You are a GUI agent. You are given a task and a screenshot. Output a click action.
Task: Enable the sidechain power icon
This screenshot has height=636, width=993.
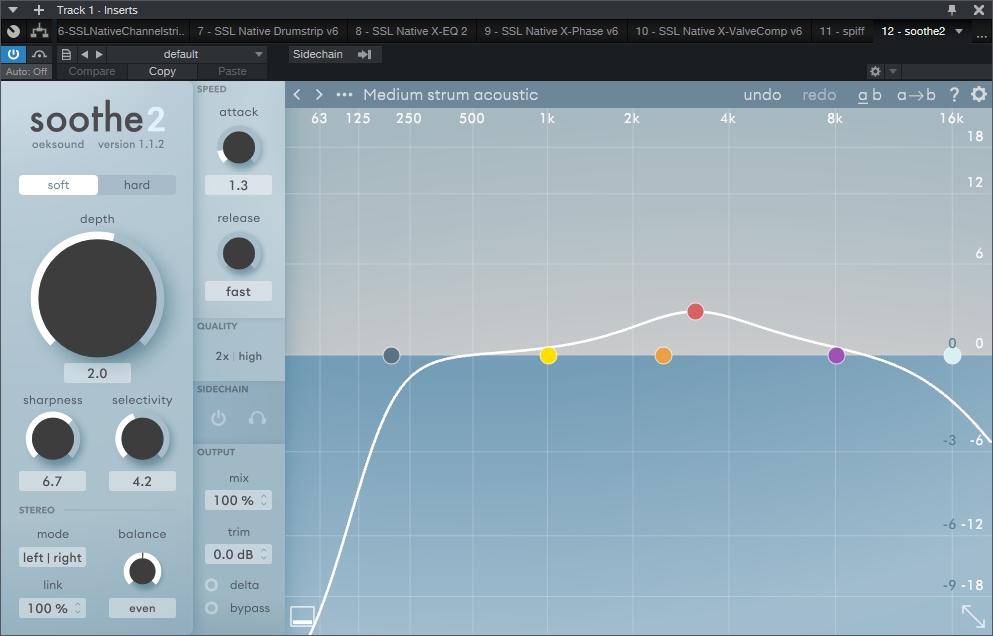tap(218, 418)
